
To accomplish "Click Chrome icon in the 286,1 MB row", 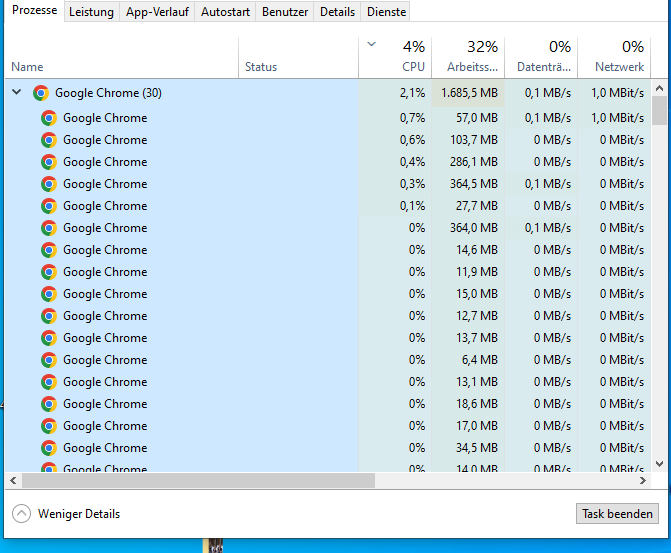I will pos(49,162).
